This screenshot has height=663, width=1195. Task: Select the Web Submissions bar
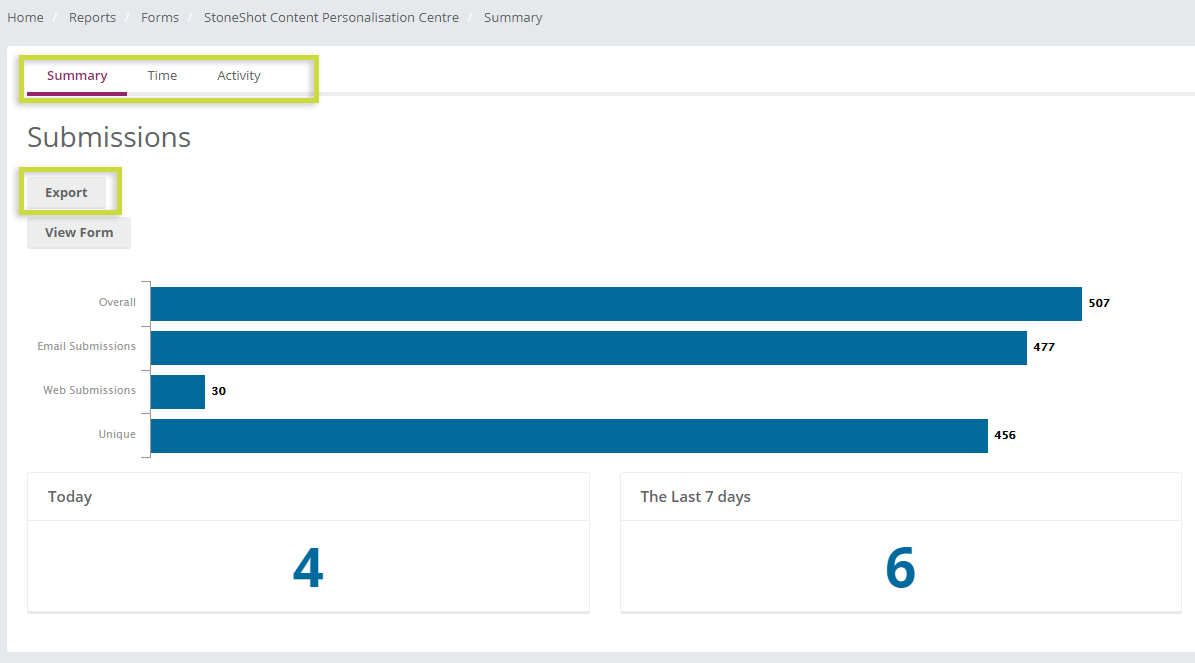[178, 392]
